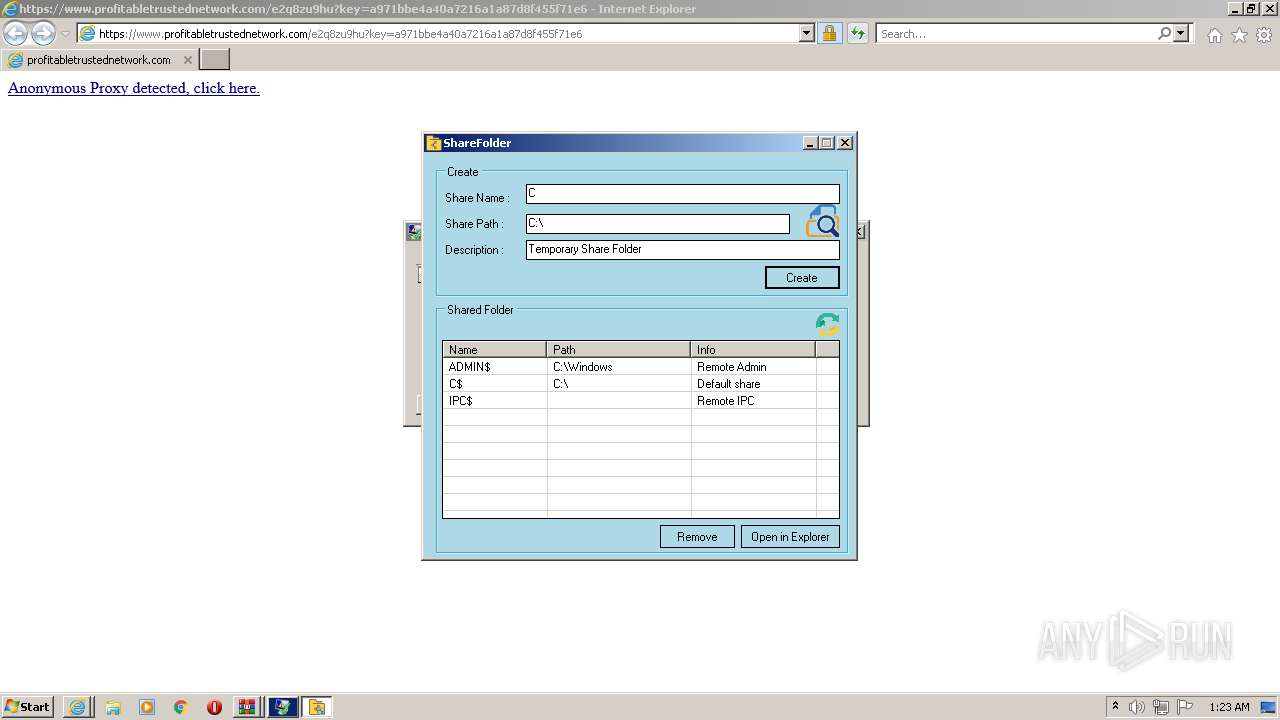
Task: Launch the media player taskbar icon
Action: 147,707
